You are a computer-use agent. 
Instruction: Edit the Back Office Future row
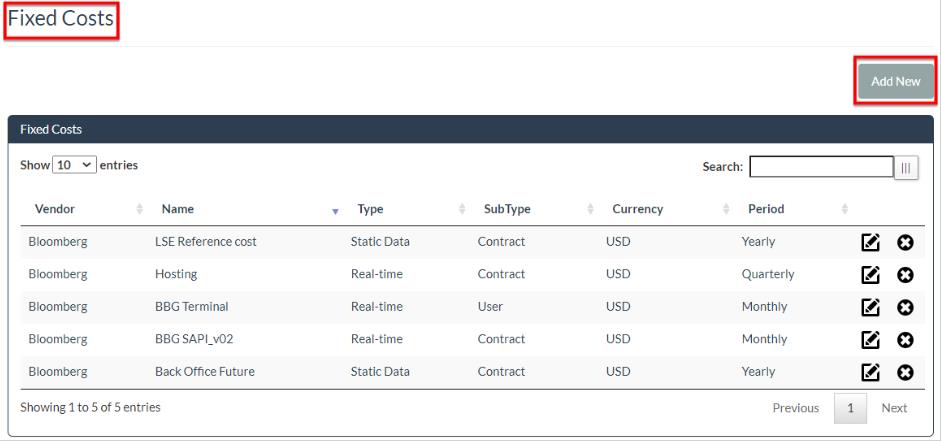[x=870, y=372]
